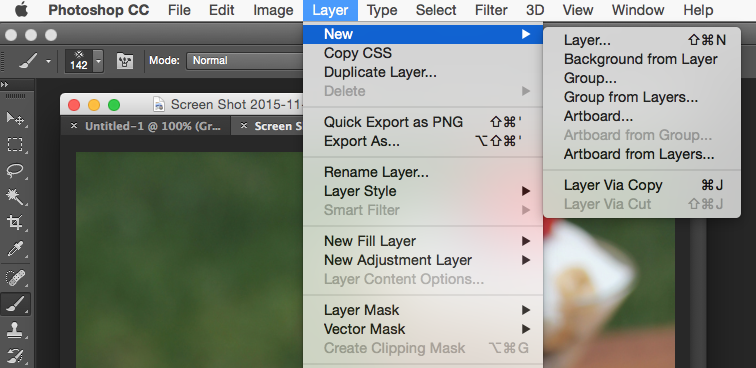The height and width of the screenshot is (368, 756).
Task: Choose Duplicate Layer...
Action: (x=423, y=72)
